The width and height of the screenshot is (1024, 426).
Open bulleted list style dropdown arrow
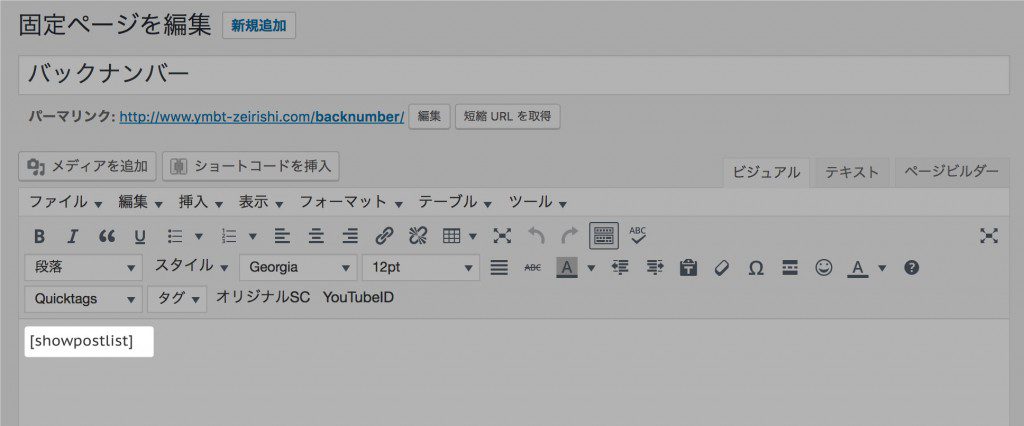pos(199,236)
